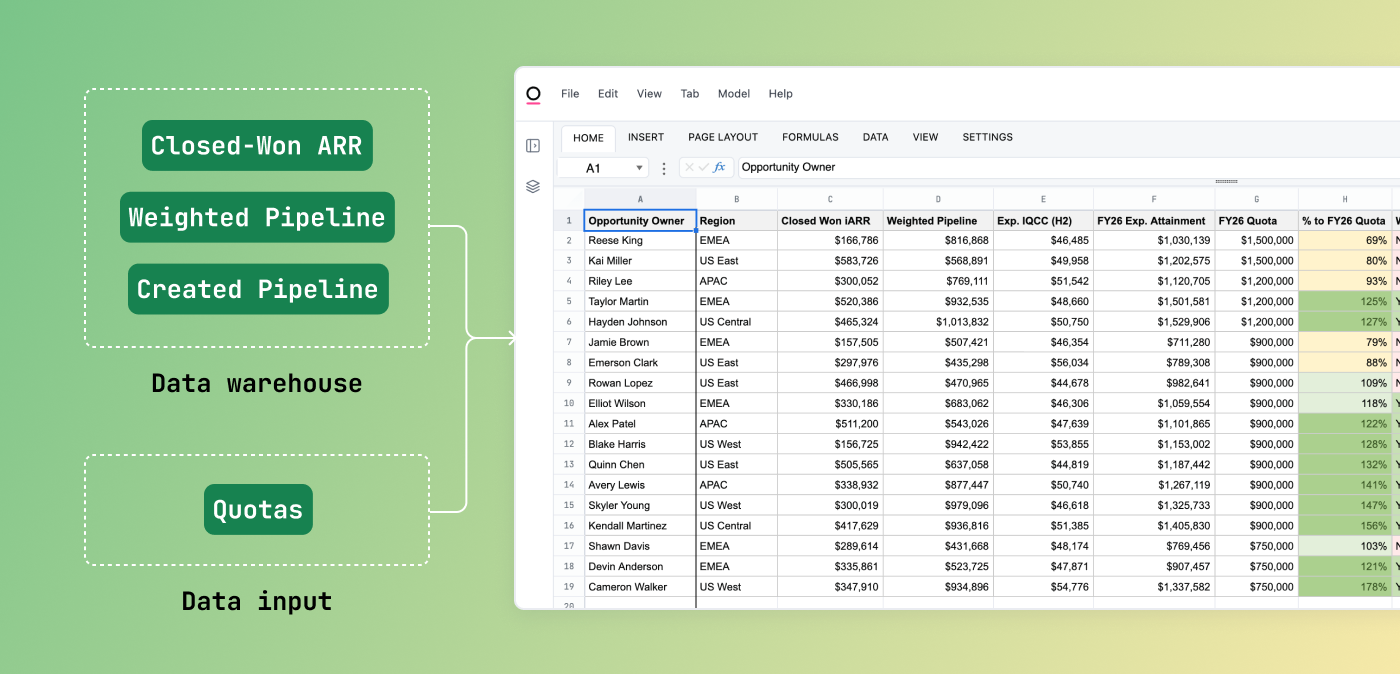
Task: Switch to the PAGE LAYOUT ribbon tab
Action: [x=723, y=137]
